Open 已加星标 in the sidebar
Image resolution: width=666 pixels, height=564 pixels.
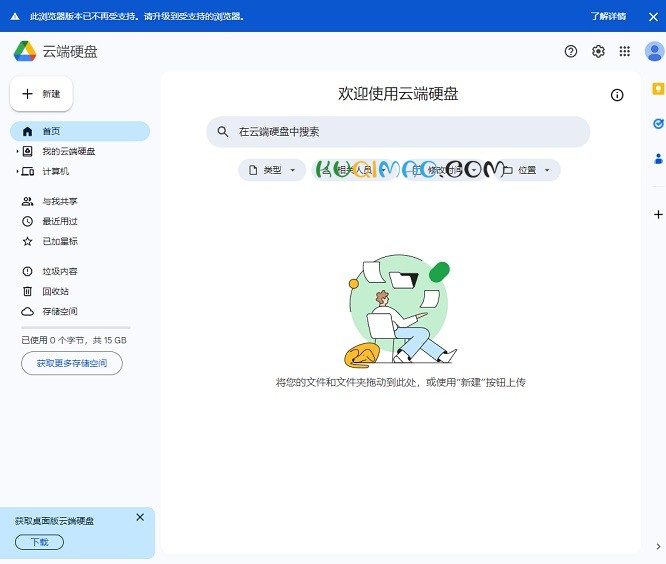80,241
